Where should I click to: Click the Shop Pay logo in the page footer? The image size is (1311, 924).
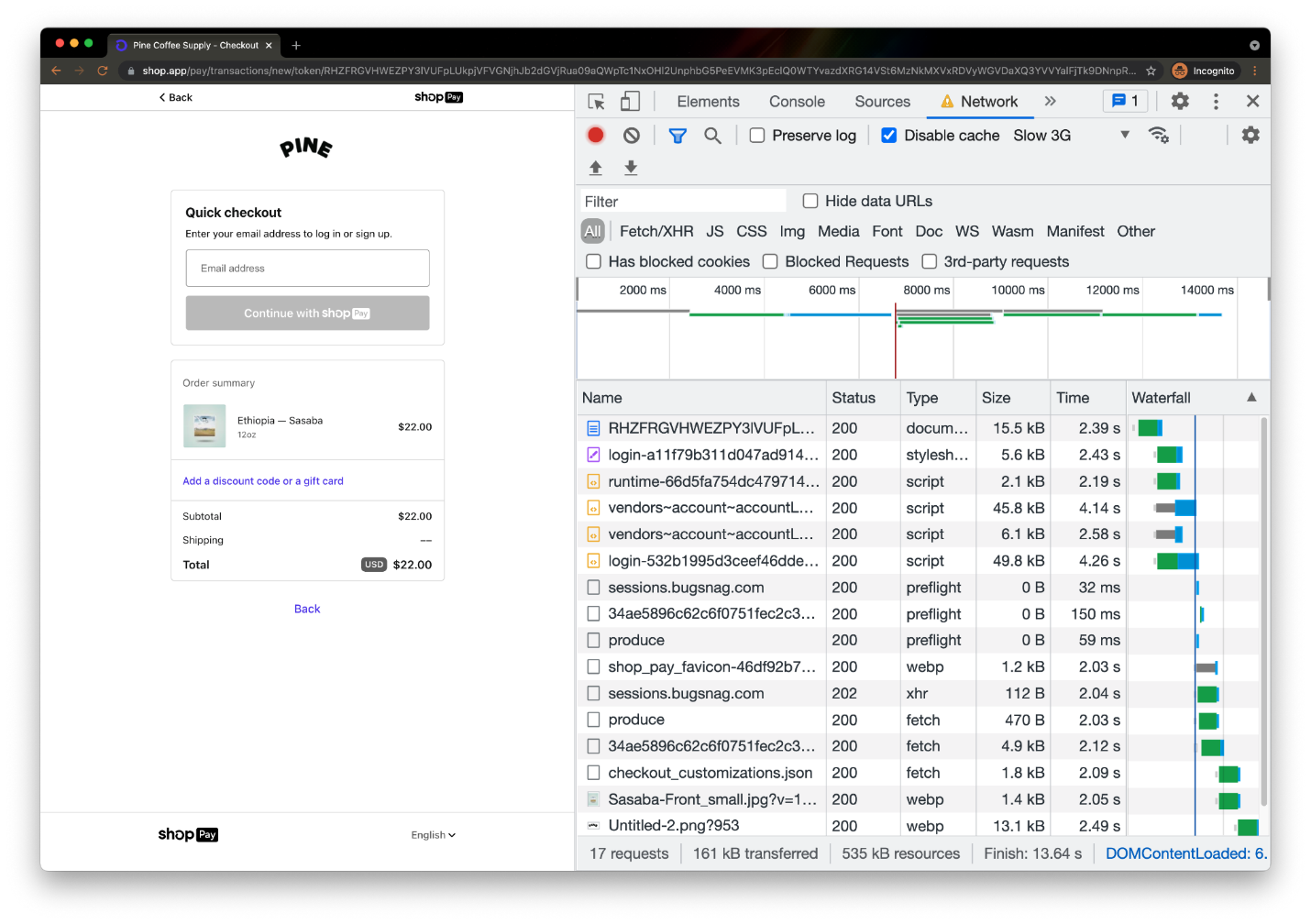click(188, 834)
